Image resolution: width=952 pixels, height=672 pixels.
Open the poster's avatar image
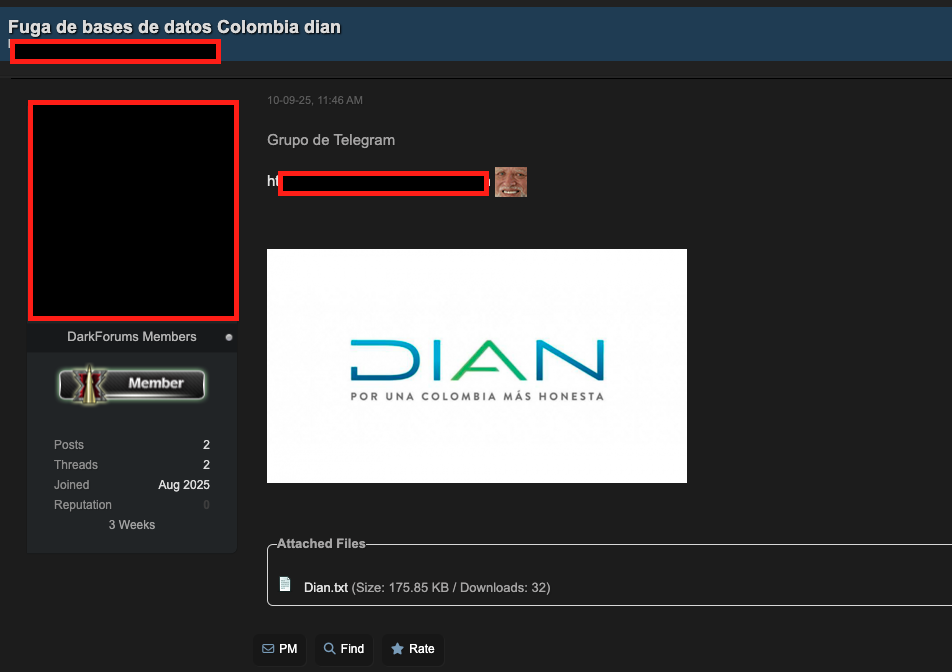pos(132,210)
